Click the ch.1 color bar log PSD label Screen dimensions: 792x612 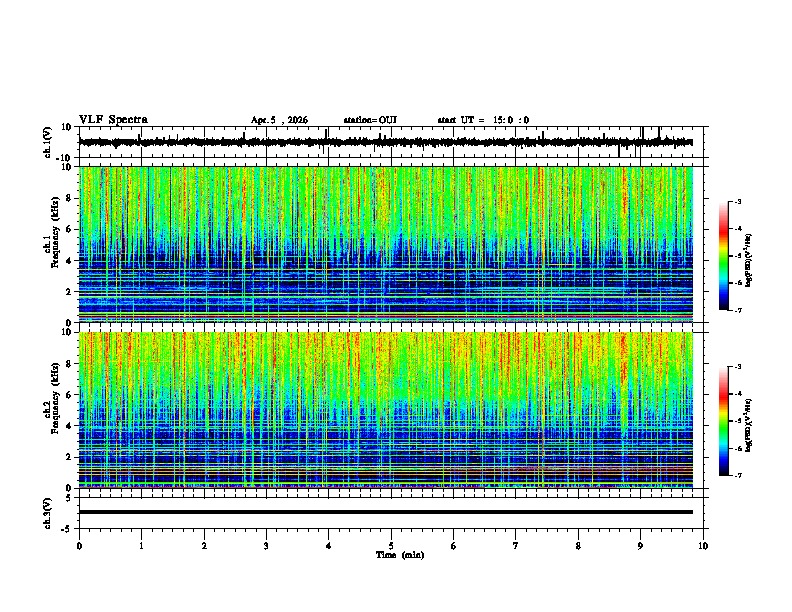pos(749,260)
